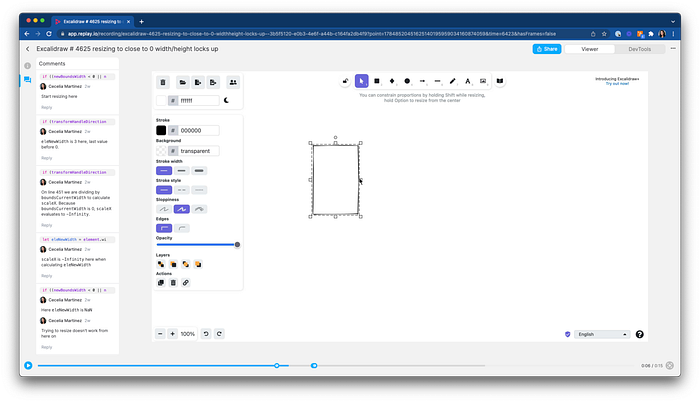Click the let eleNewWidth code snippet
Screen dimensions: 700x402
(x=78, y=239)
